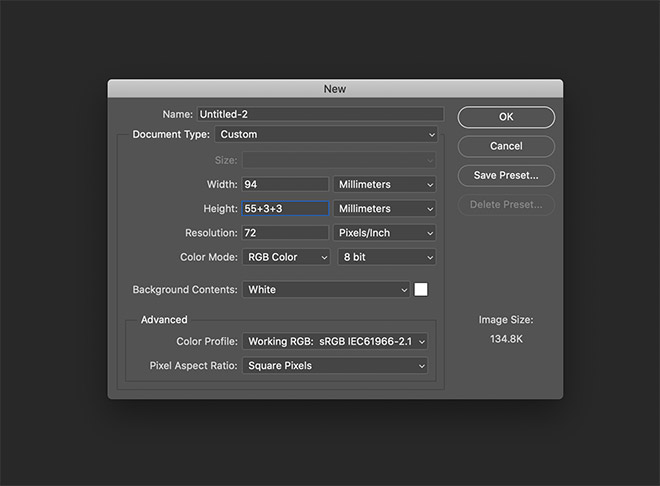660x486 pixels.
Task: Click the greyed-out Size dropdown
Action: click(x=340, y=159)
